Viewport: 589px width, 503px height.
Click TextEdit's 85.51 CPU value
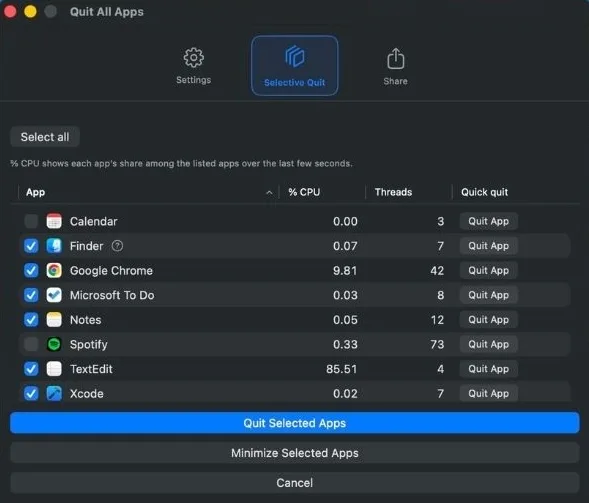pyautogui.click(x=341, y=369)
